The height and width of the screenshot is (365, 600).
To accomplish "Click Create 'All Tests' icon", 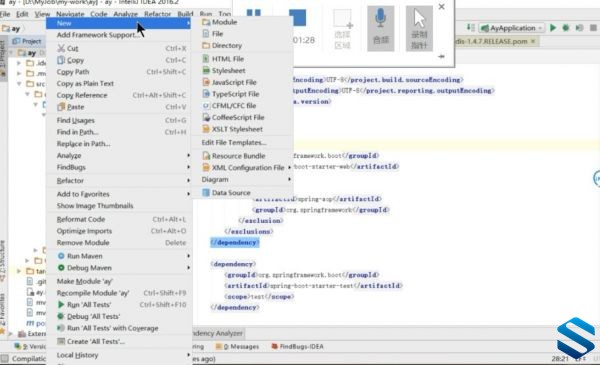I will point(61,341).
